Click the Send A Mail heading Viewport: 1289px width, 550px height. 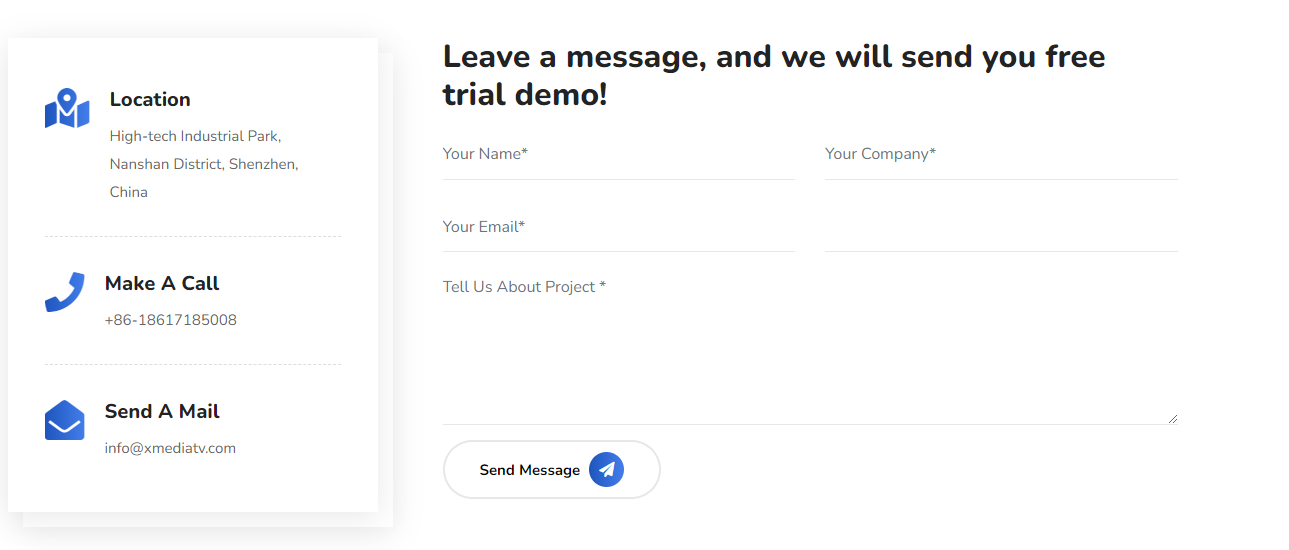tap(162, 411)
